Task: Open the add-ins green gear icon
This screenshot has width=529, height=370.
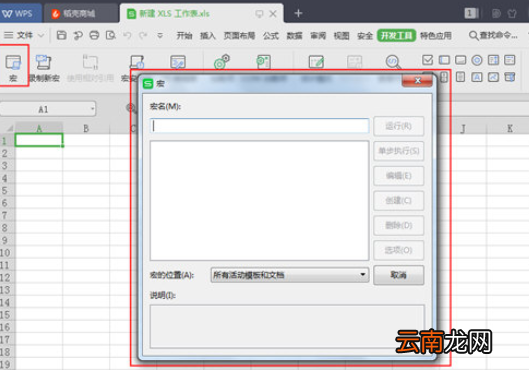Action: click(x=222, y=62)
